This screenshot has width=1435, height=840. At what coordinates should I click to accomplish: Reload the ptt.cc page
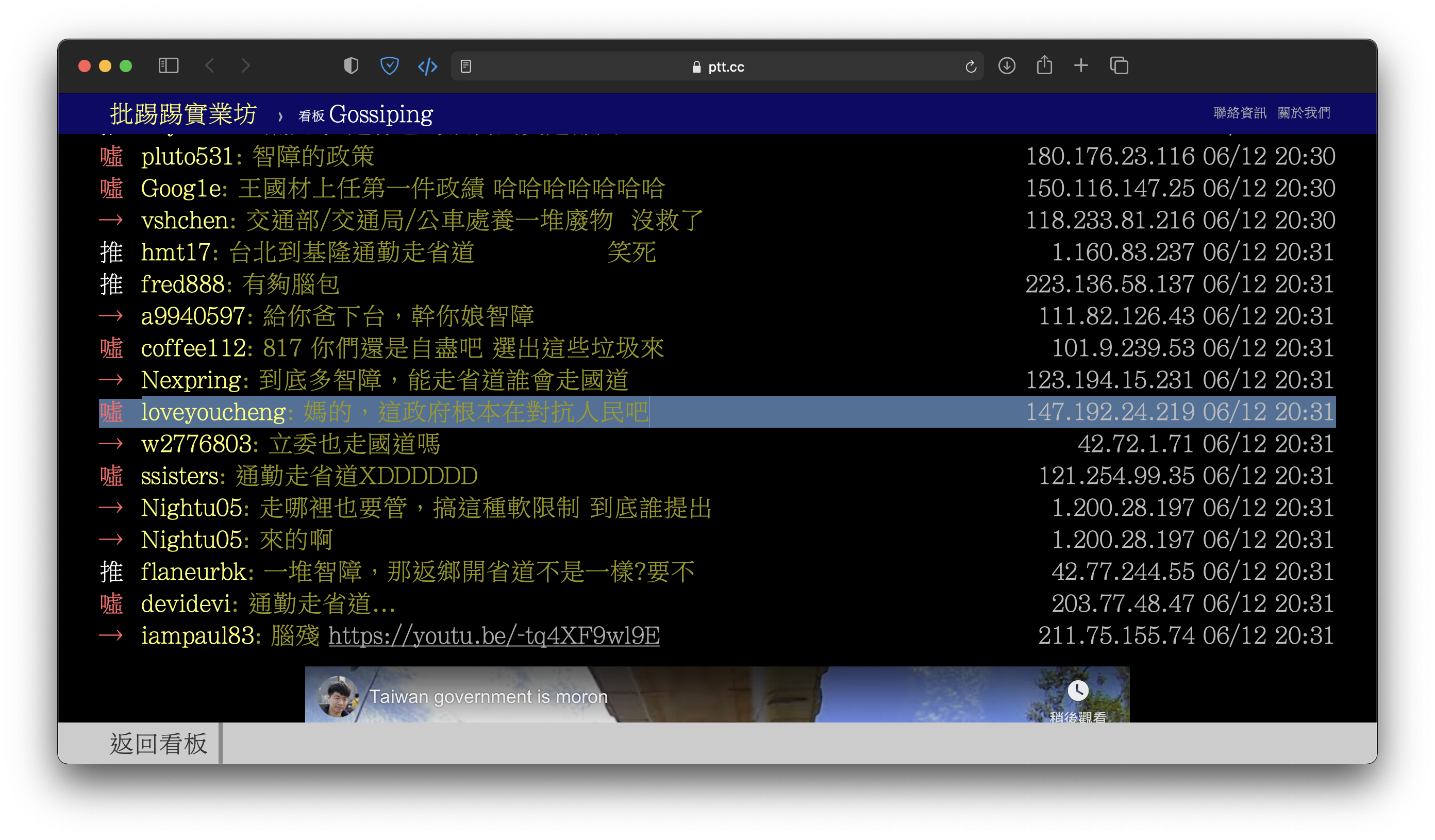(971, 66)
